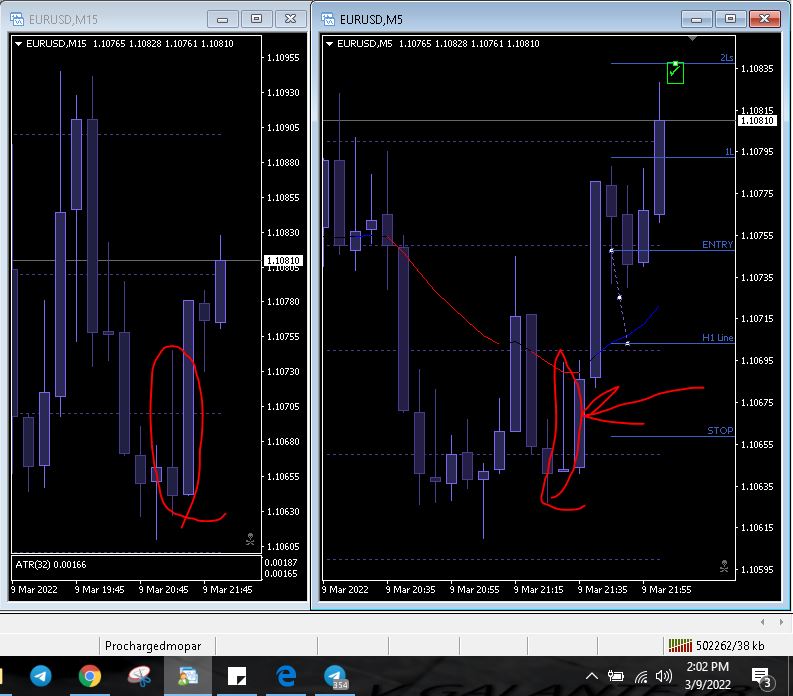The height and width of the screenshot is (696, 793).
Task: Click current price tag 1.10810 on M5 scale
Action: tap(757, 120)
